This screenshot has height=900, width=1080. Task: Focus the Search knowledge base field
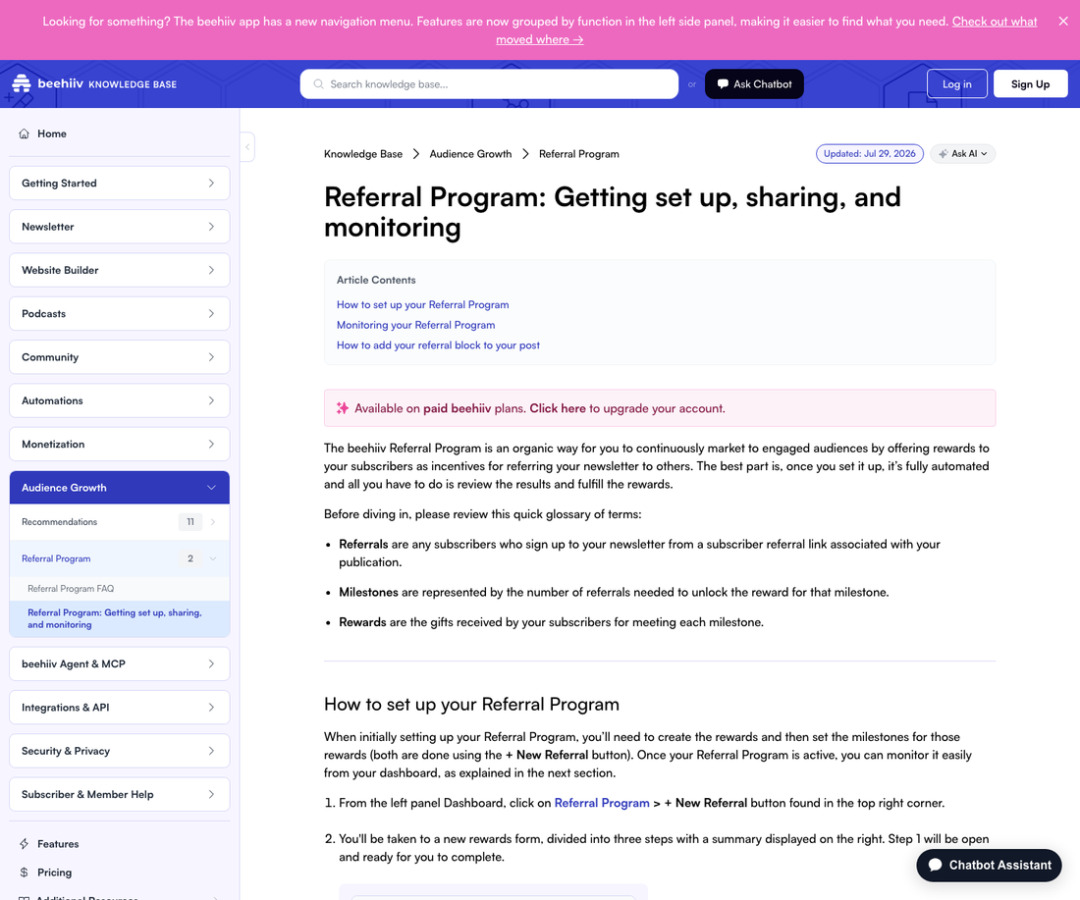pos(489,84)
